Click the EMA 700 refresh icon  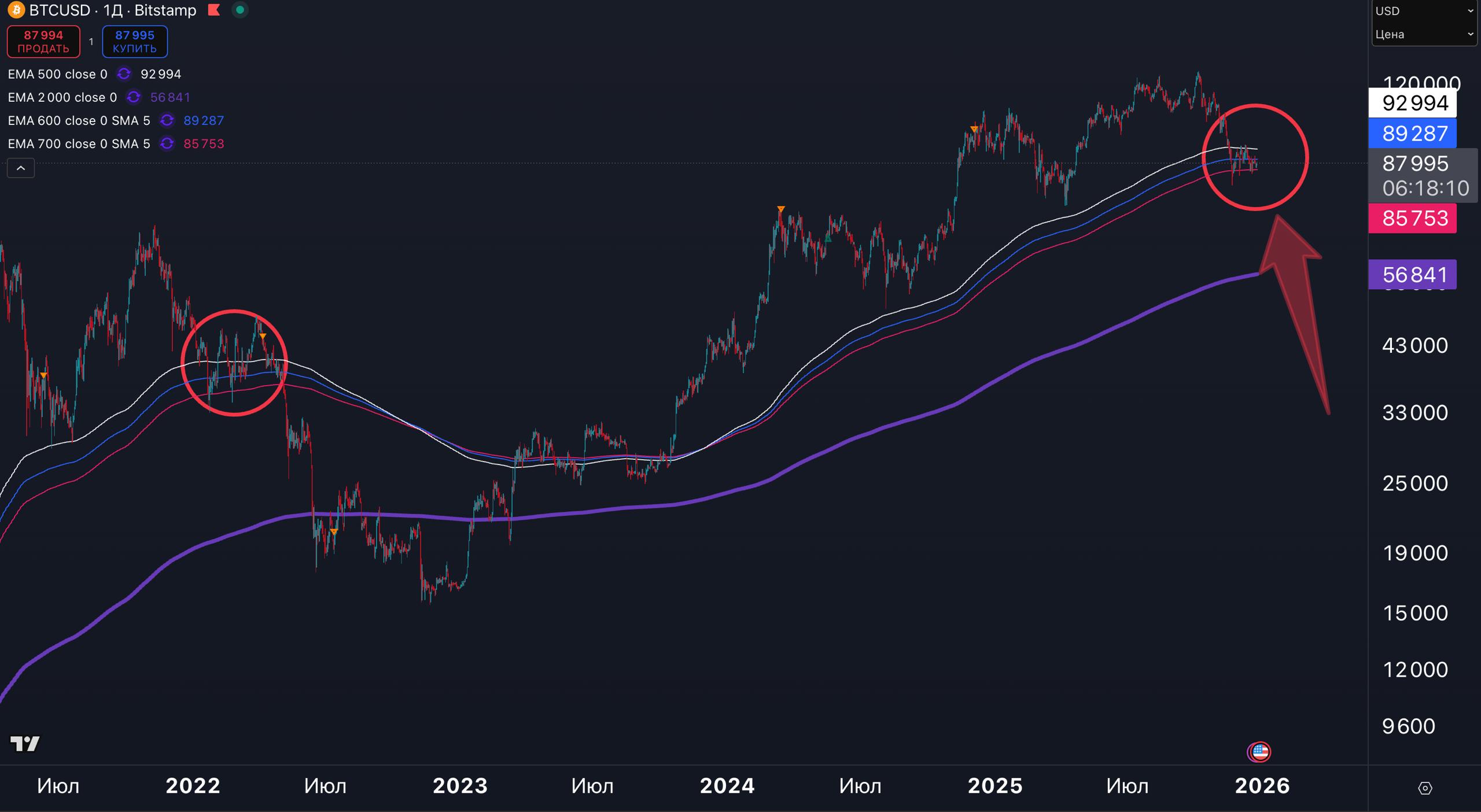[x=167, y=143]
